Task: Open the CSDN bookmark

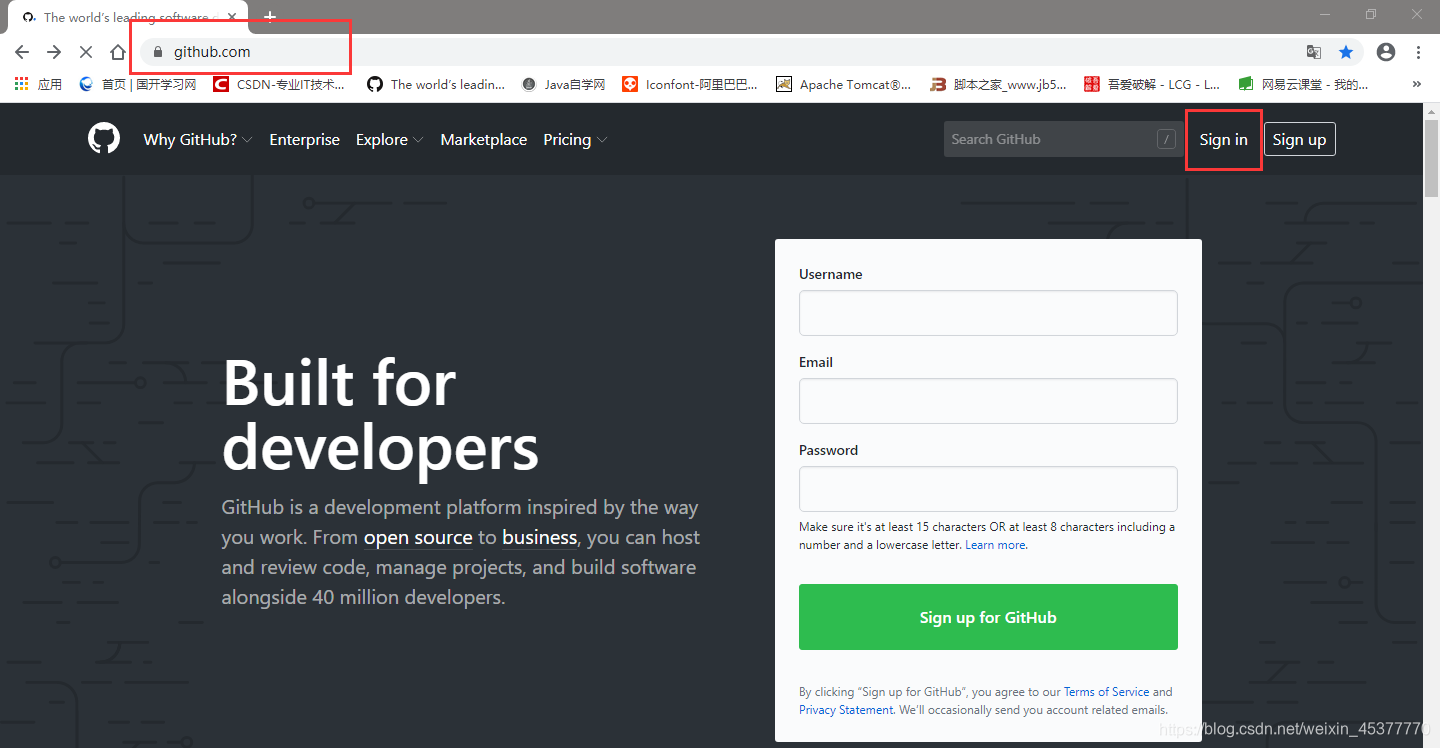Action: tap(279, 85)
